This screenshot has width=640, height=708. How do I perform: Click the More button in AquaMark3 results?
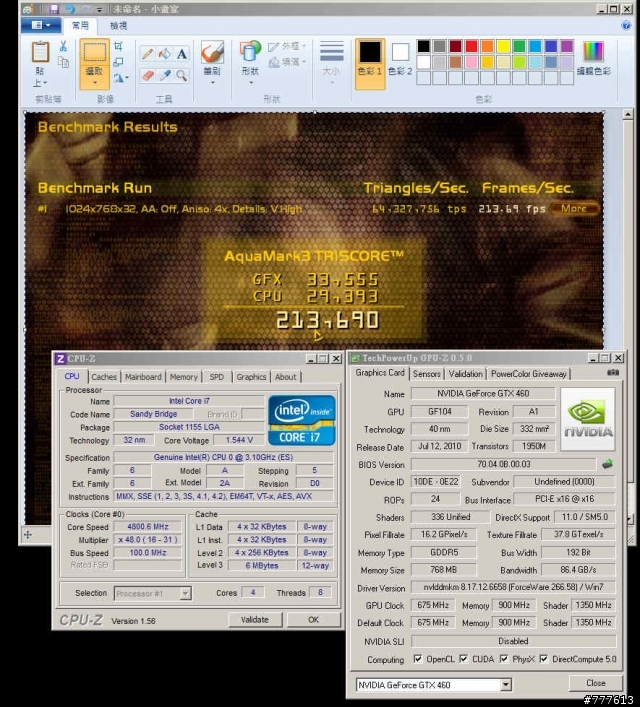pos(574,209)
